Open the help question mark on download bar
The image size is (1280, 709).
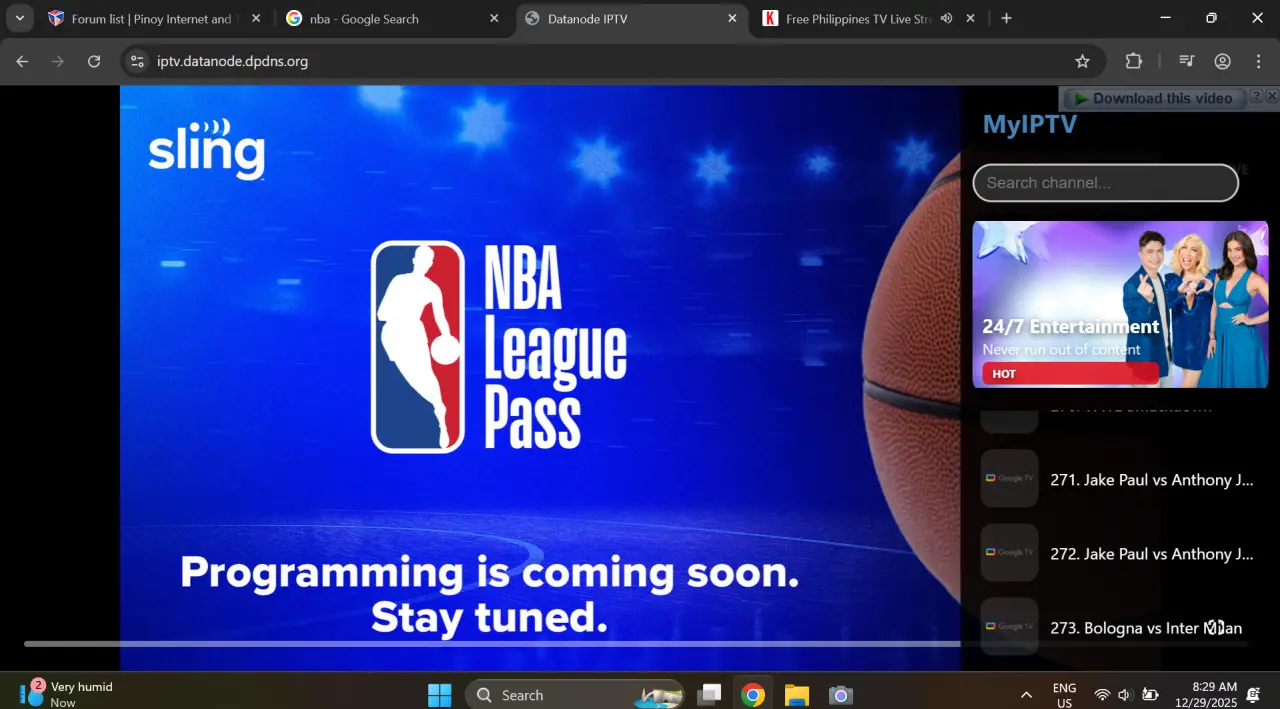(x=1256, y=96)
